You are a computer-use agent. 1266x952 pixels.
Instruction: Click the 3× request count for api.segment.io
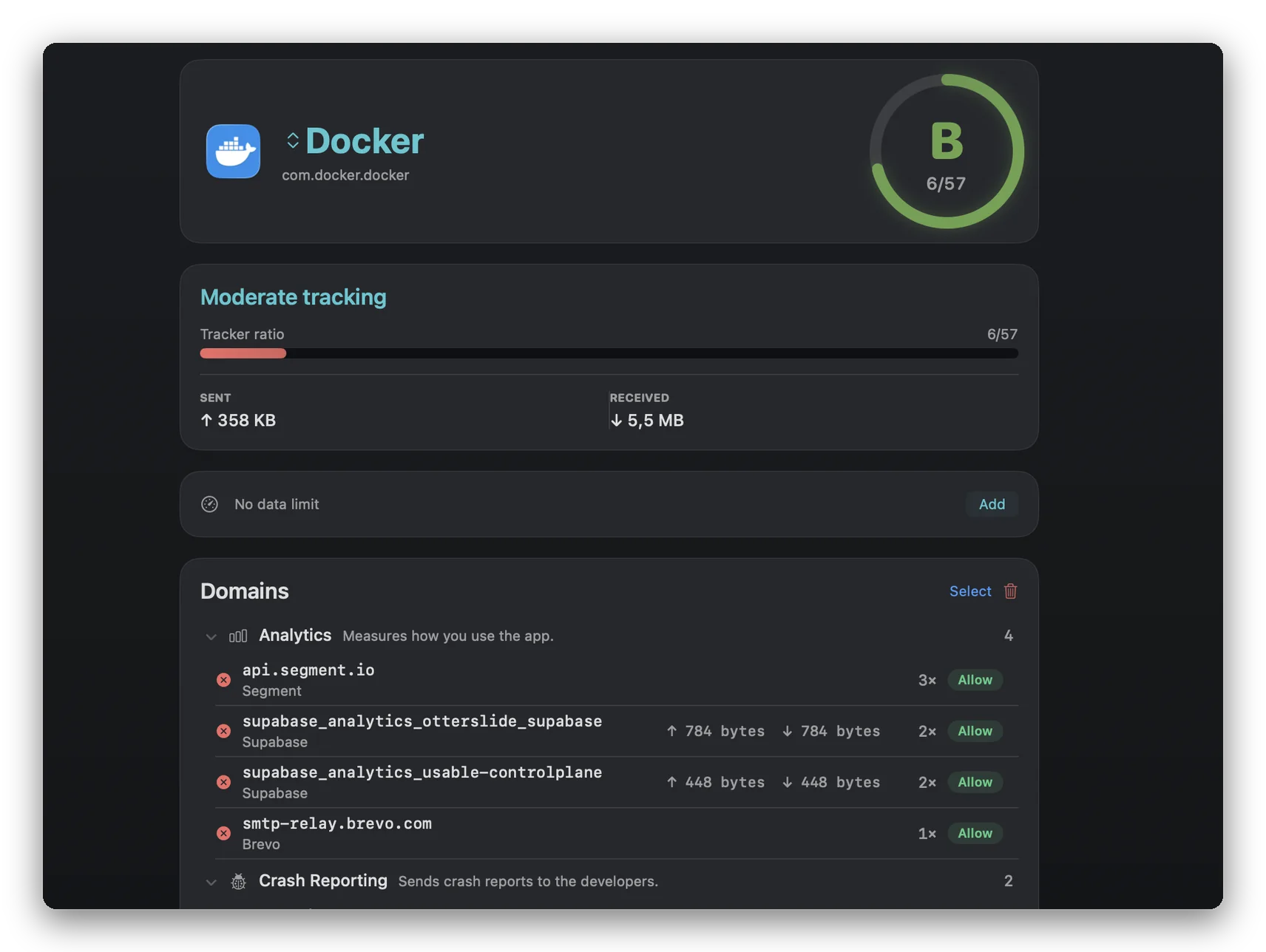click(927, 680)
